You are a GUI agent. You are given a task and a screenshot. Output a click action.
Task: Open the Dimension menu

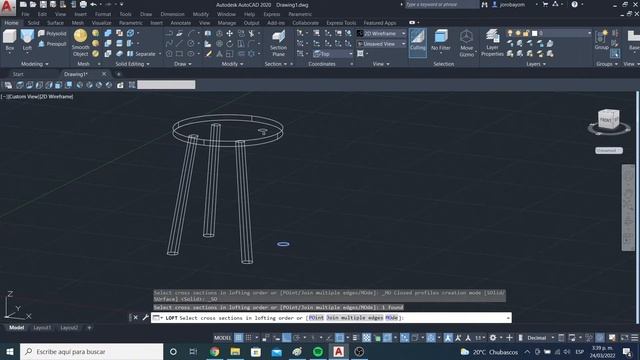coord(172,14)
